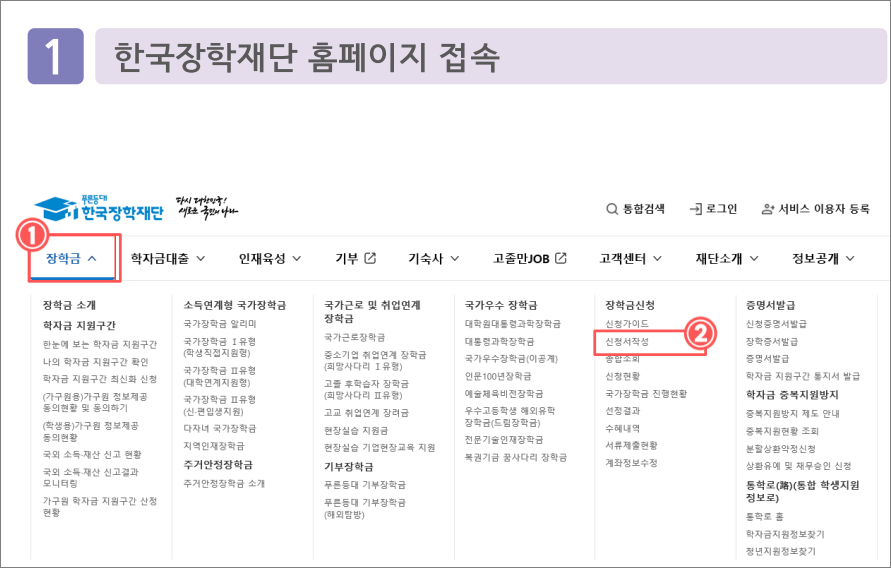The width and height of the screenshot is (891, 568).
Task: Open 통학로 홈 link
Action: pyautogui.click(x=765, y=516)
